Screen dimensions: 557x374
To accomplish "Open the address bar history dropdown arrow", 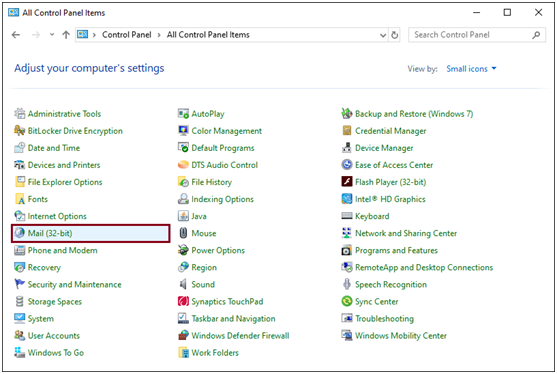I will [383, 35].
